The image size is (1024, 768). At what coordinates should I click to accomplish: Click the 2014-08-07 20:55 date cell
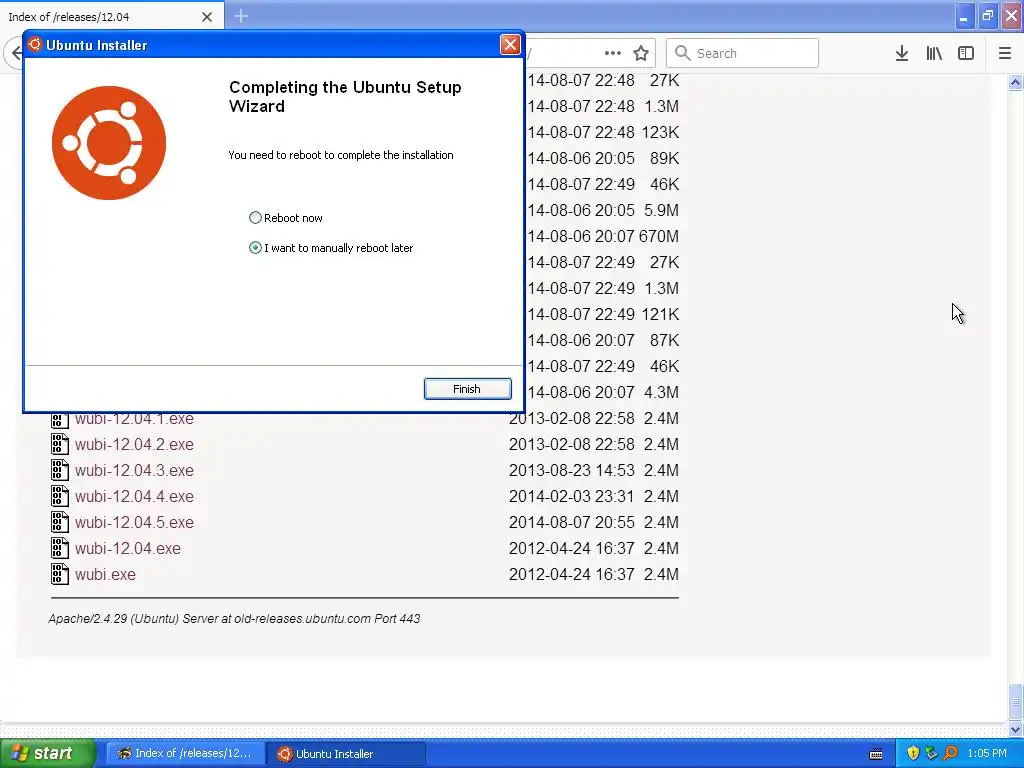[x=571, y=522]
